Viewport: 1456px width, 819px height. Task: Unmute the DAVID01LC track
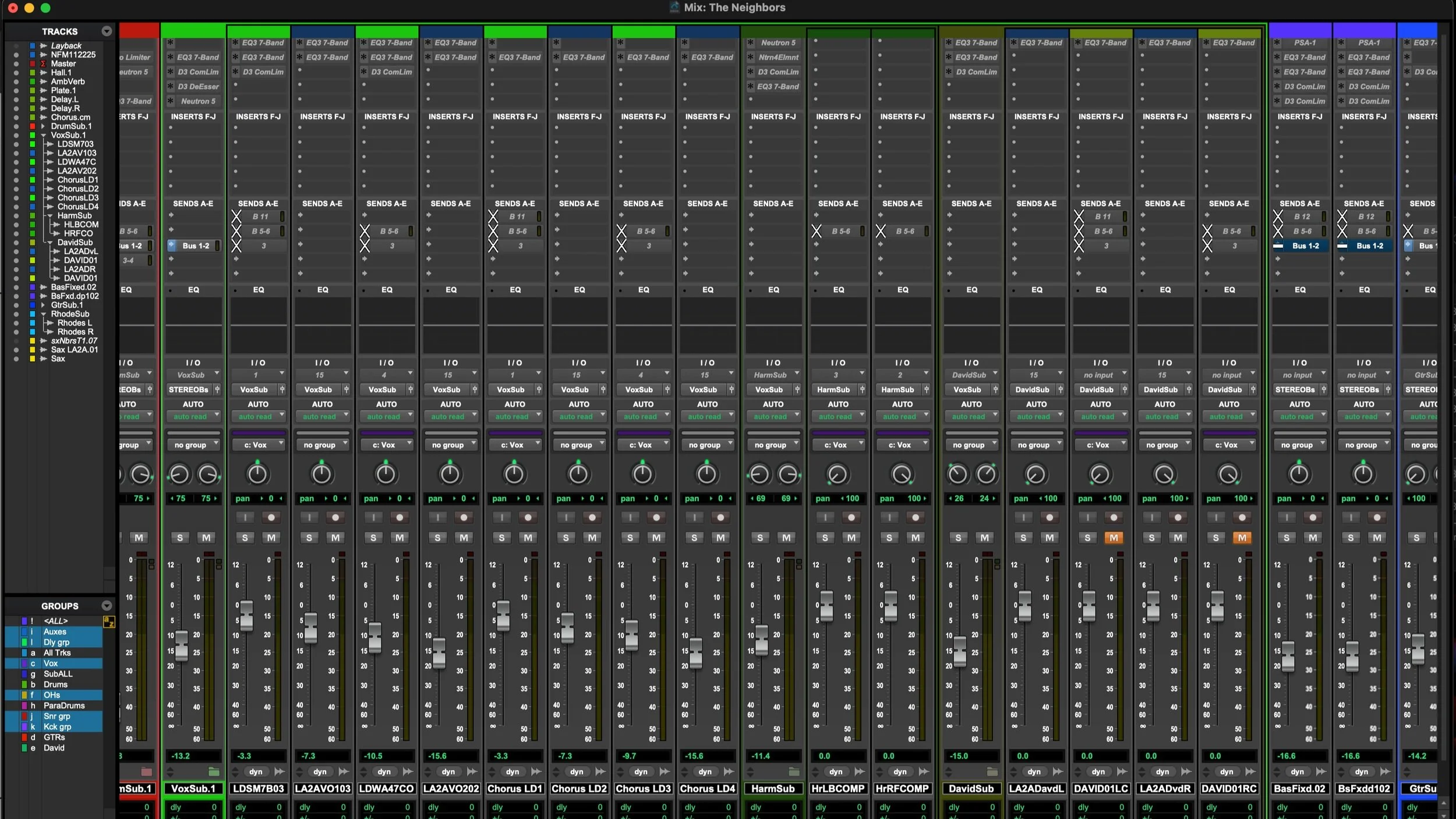(x=1114, y=538)
